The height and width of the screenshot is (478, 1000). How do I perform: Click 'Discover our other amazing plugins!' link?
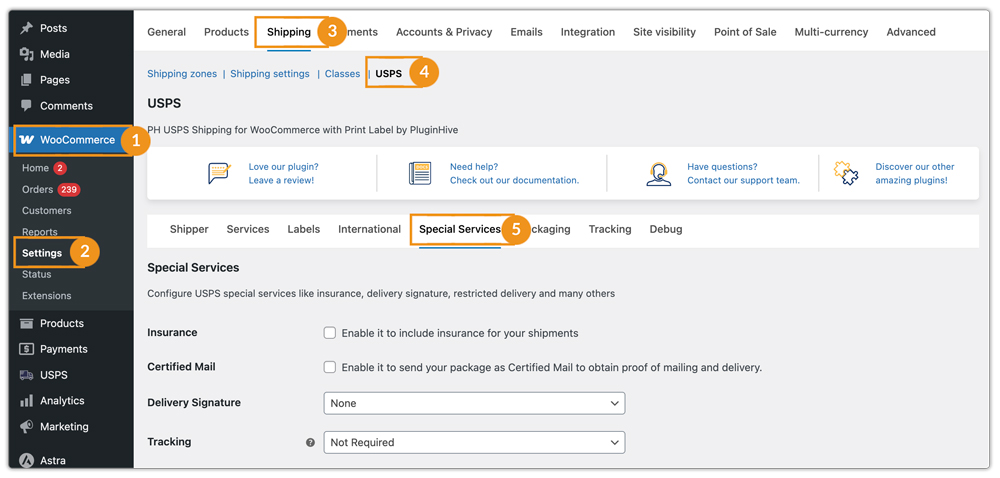[x=915, y=173]
